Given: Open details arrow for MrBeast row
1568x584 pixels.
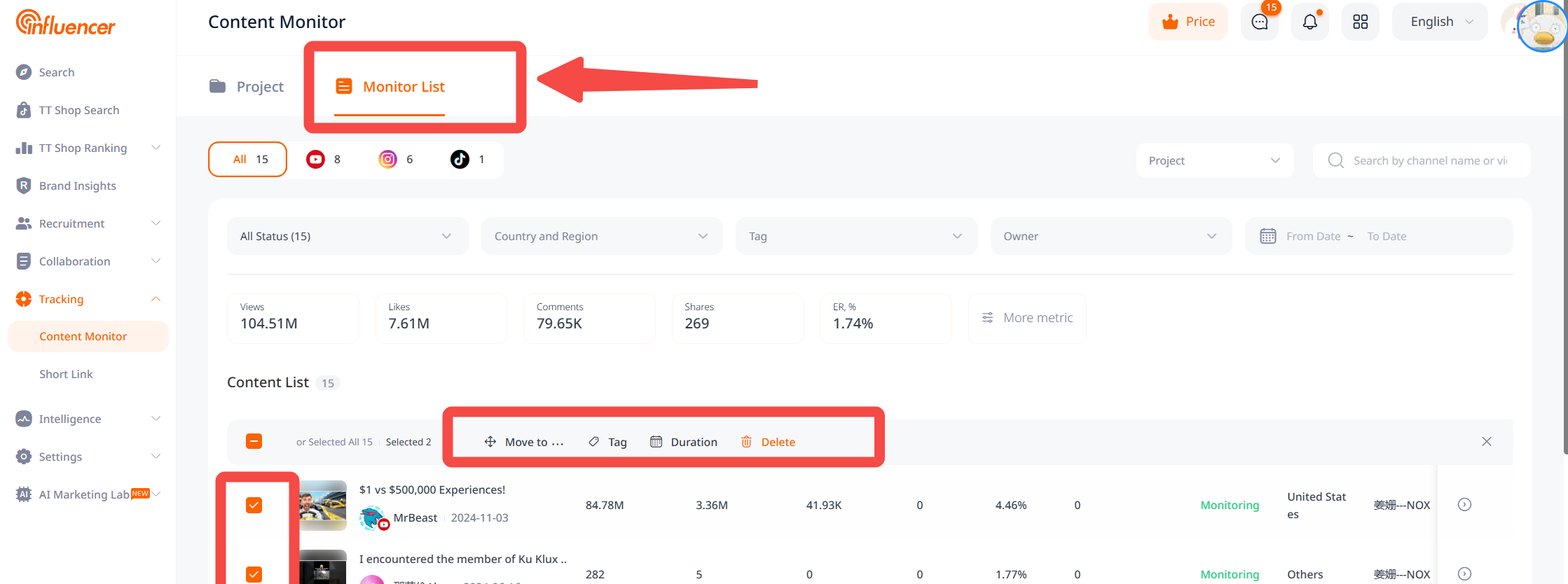Looking at the screenshot, I should [x=1464, y=505].
